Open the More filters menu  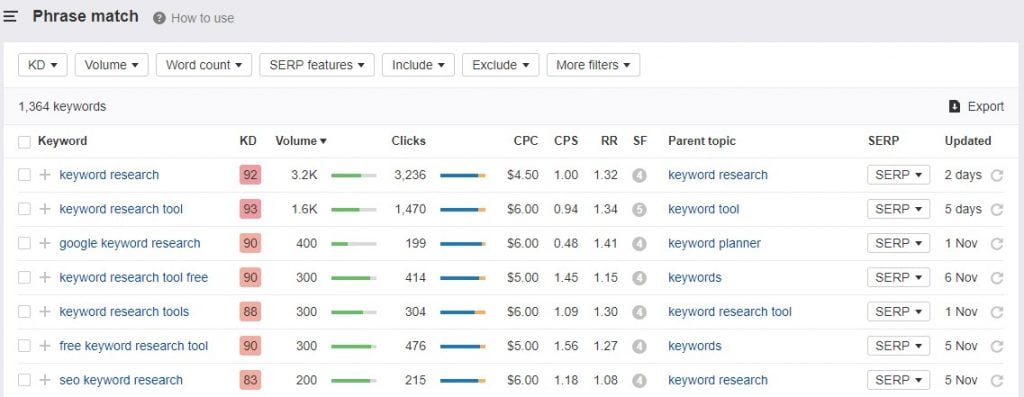(593, 65)
